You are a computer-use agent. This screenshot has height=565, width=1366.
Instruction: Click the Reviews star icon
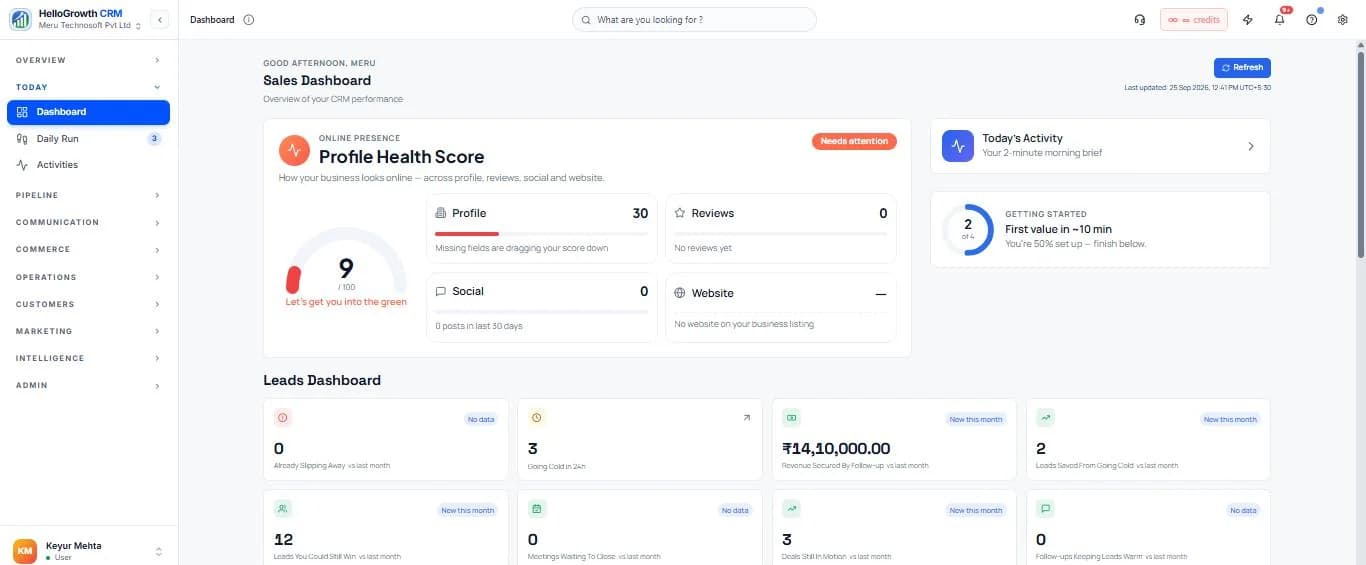[x=679, y=213]
